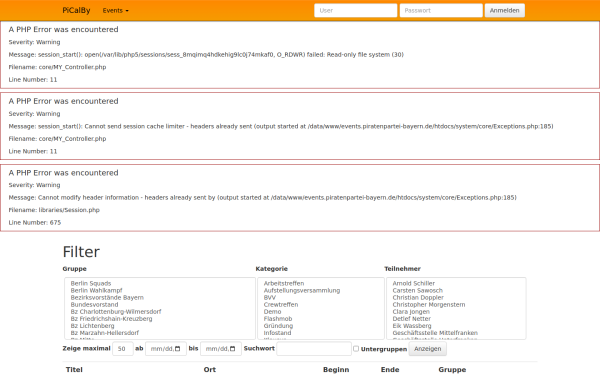Select Bz Charlottenburg-Wilmersdorf group
Screen dimensions: 600x375
pyautogui.click(x=116, y=312)
